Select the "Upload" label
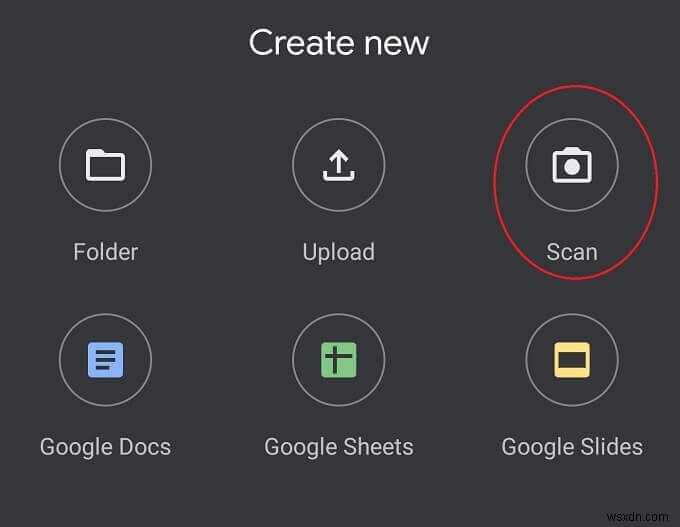Screen dimensions: 680x527 pos(339,253)
